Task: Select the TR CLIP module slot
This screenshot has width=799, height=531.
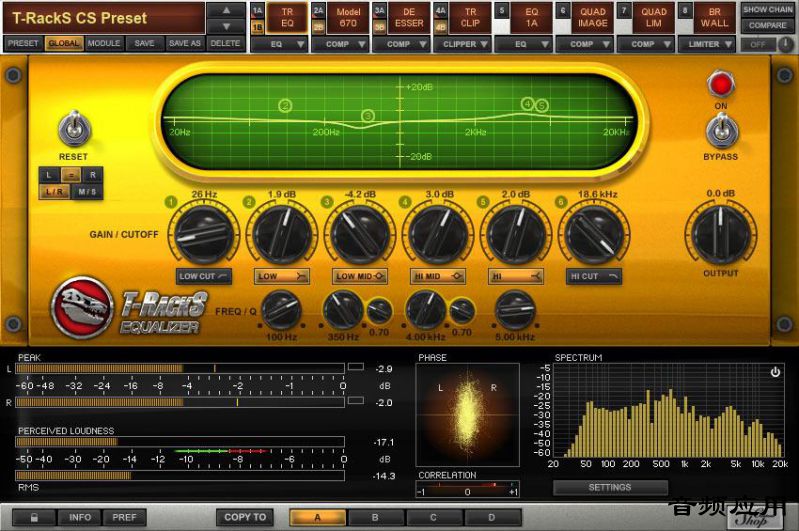Action: (x=470, y=18)
